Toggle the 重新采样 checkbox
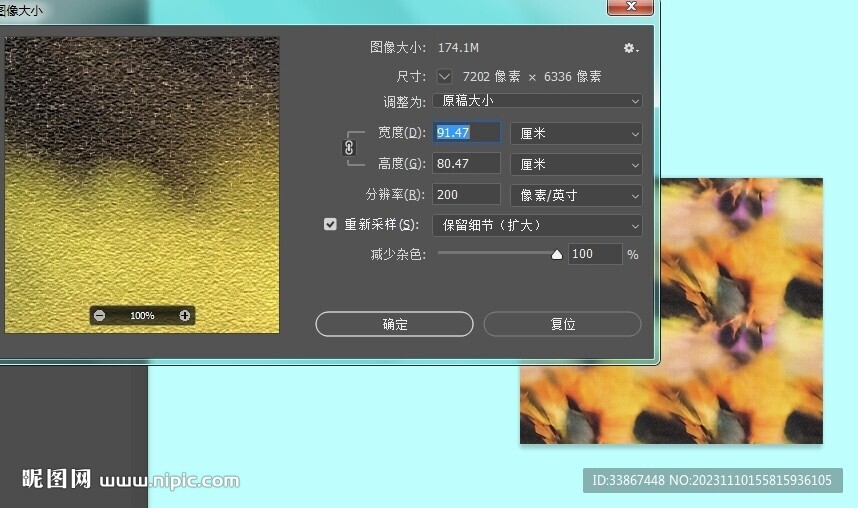Screen dimensions: 858x508 (330, 224)
